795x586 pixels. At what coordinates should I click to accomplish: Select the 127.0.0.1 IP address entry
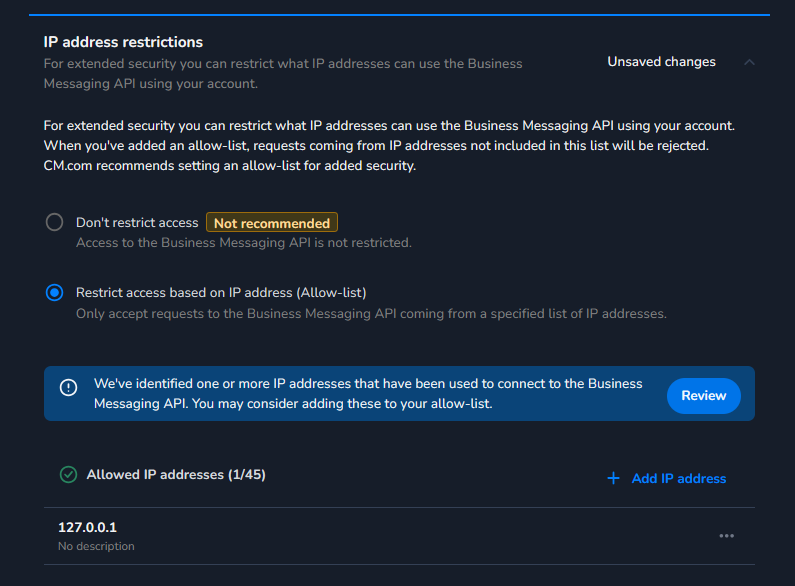coord(88,527)
